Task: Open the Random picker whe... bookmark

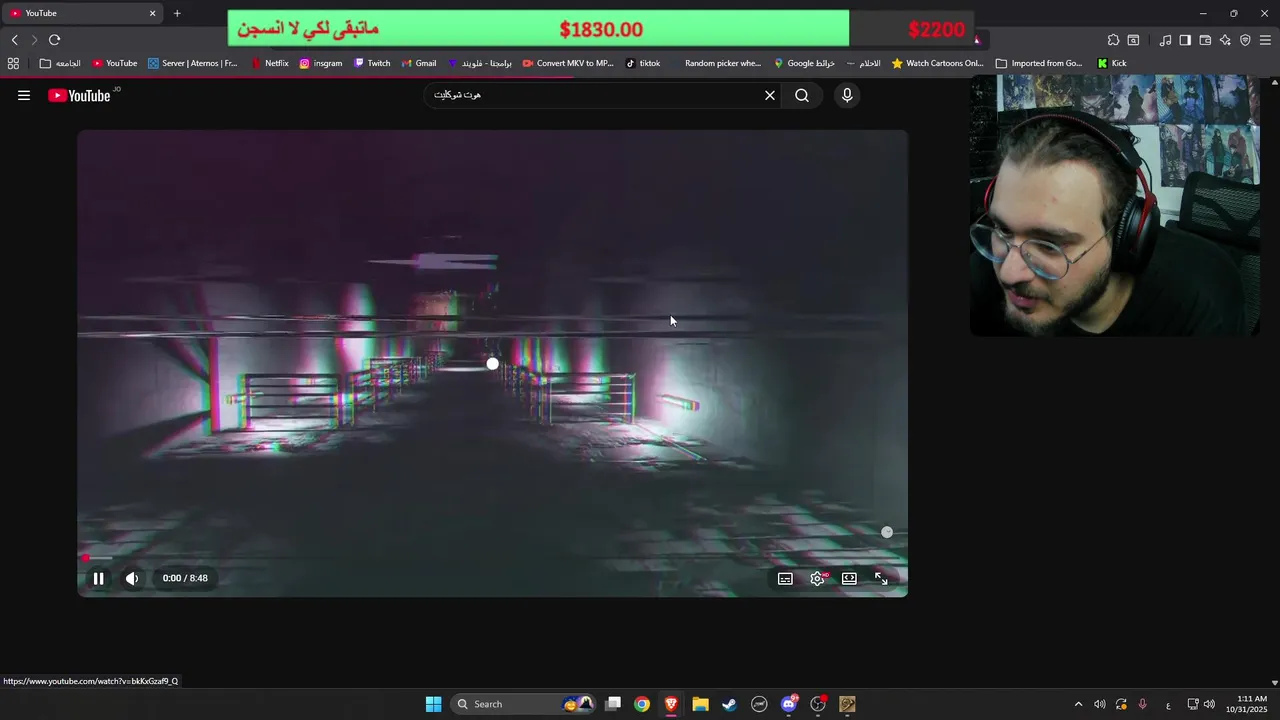Action: (x=716, y=63)
